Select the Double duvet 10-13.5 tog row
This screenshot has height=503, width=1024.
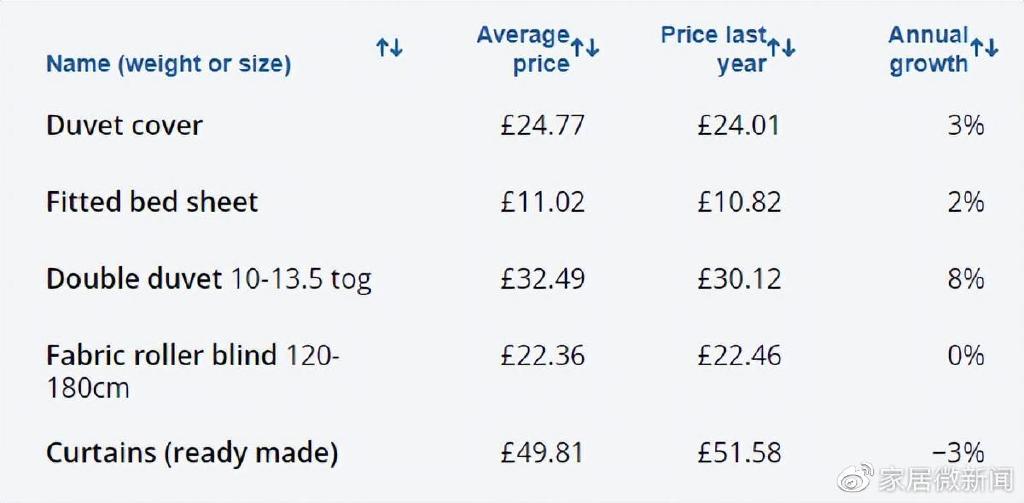[x=208, y=279]
